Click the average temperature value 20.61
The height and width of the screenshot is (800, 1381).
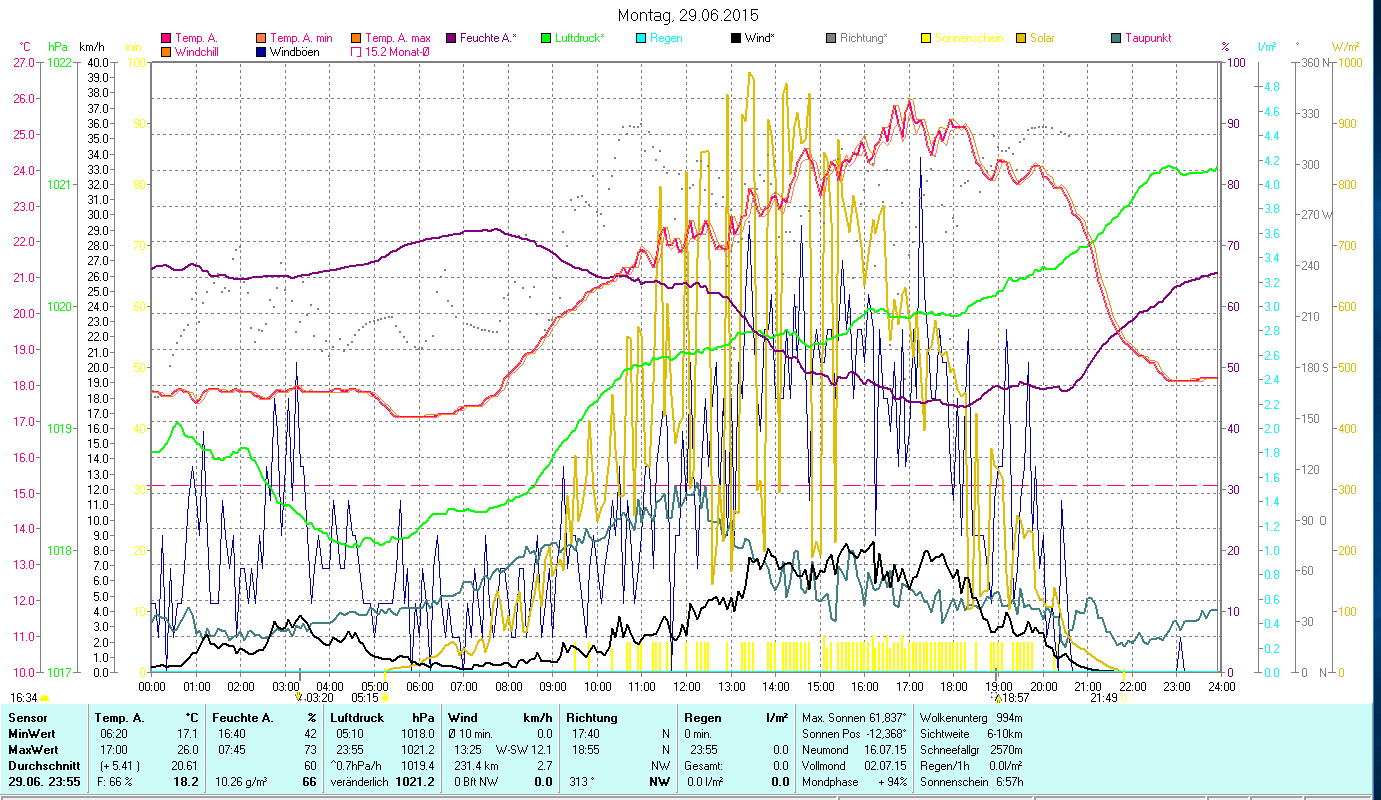pyautogui.click(x=187, y=766)
